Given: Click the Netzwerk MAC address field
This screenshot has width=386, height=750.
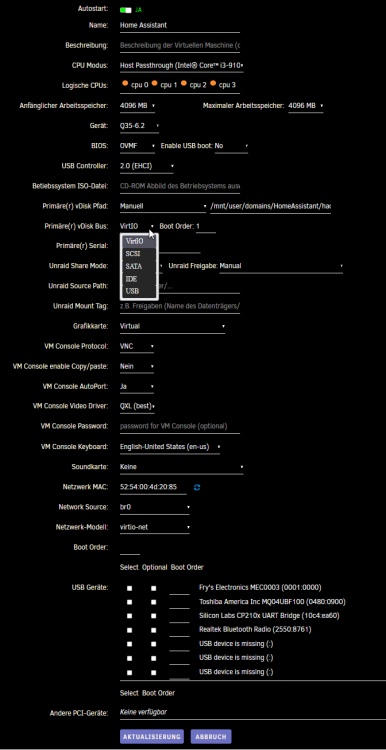Looking at the screenshot, I should click(x=153, y=487).
